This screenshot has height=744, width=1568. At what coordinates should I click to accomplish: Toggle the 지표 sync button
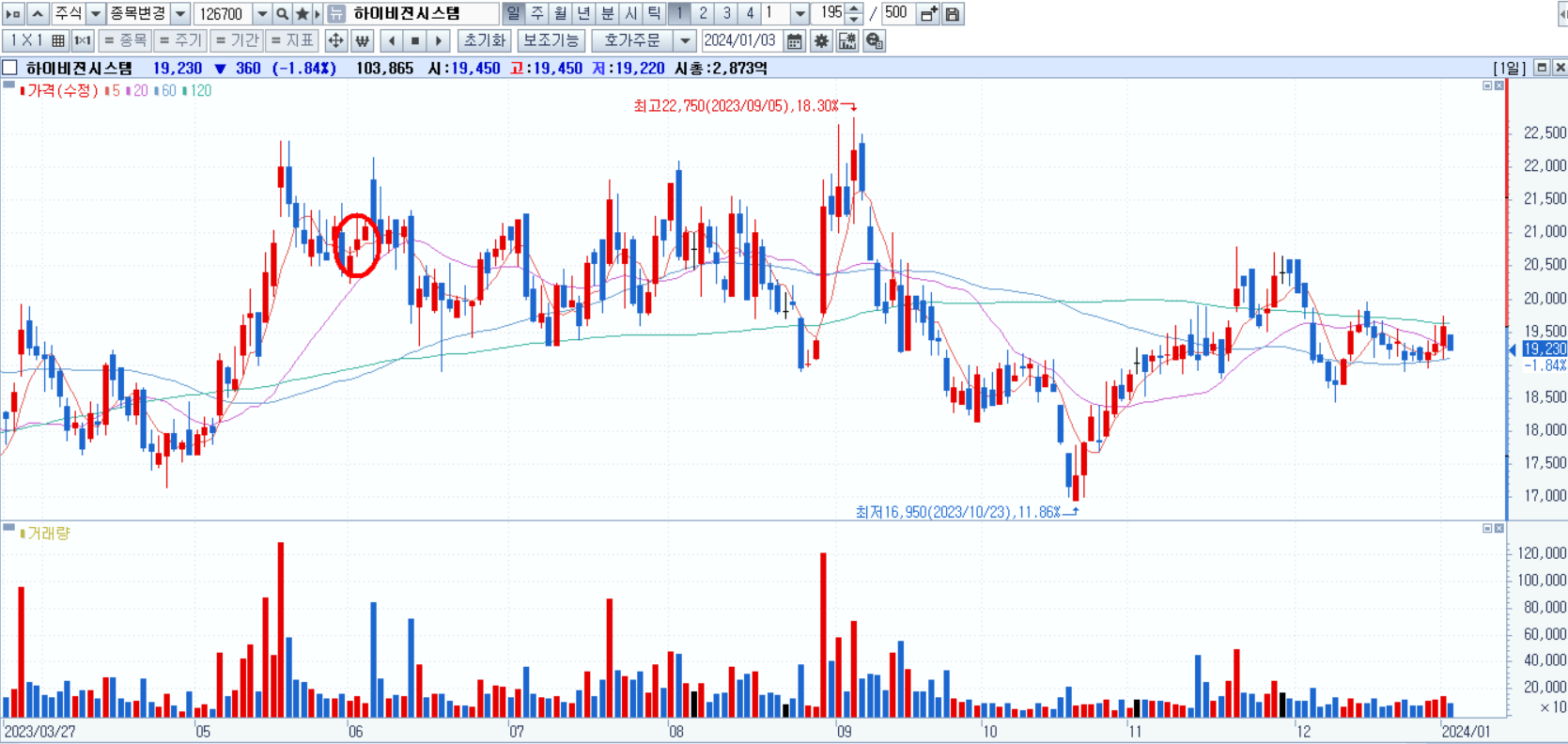click(x=292, y=40)
